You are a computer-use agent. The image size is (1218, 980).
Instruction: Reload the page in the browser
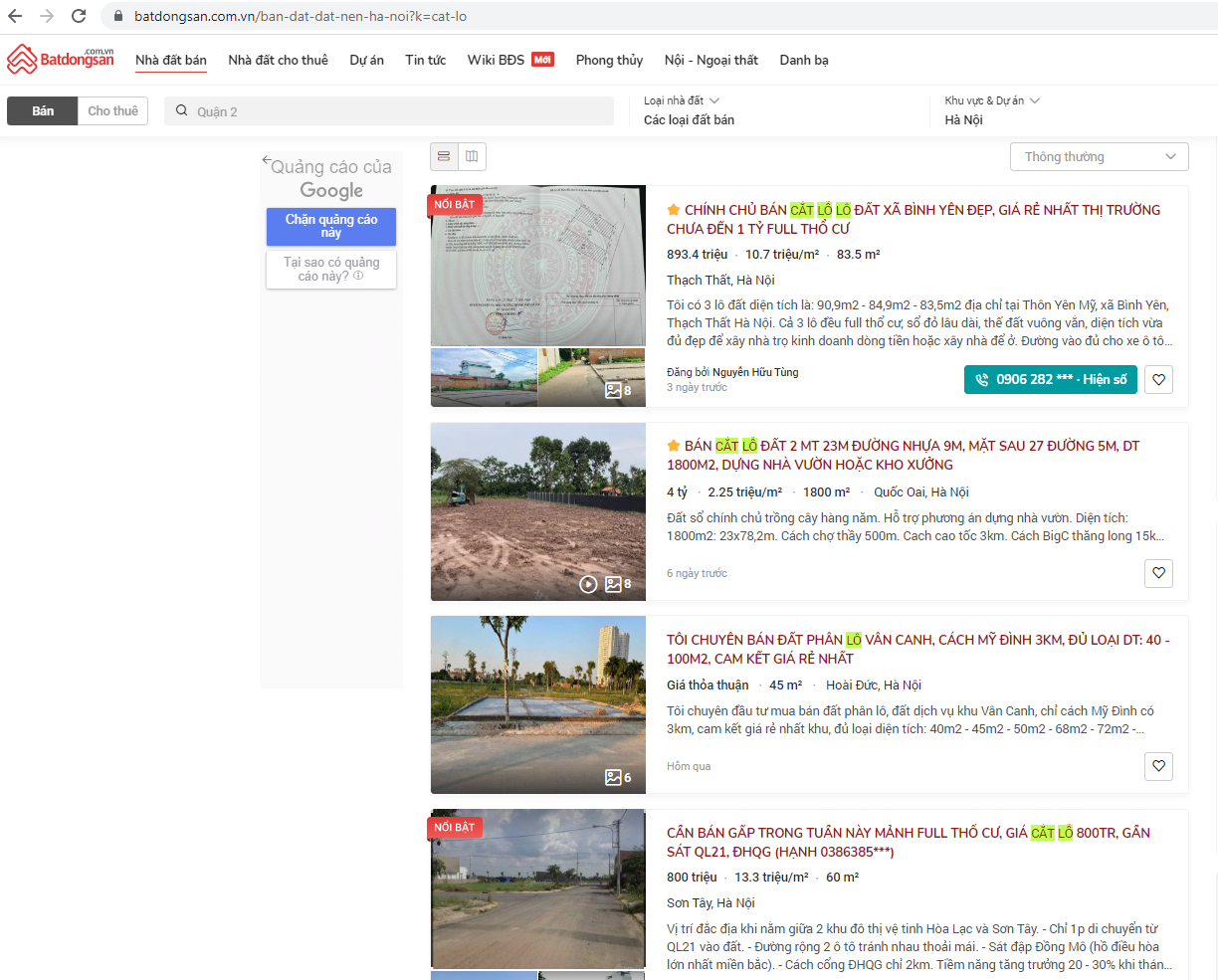pyautogui.click(x=79, y=16)
